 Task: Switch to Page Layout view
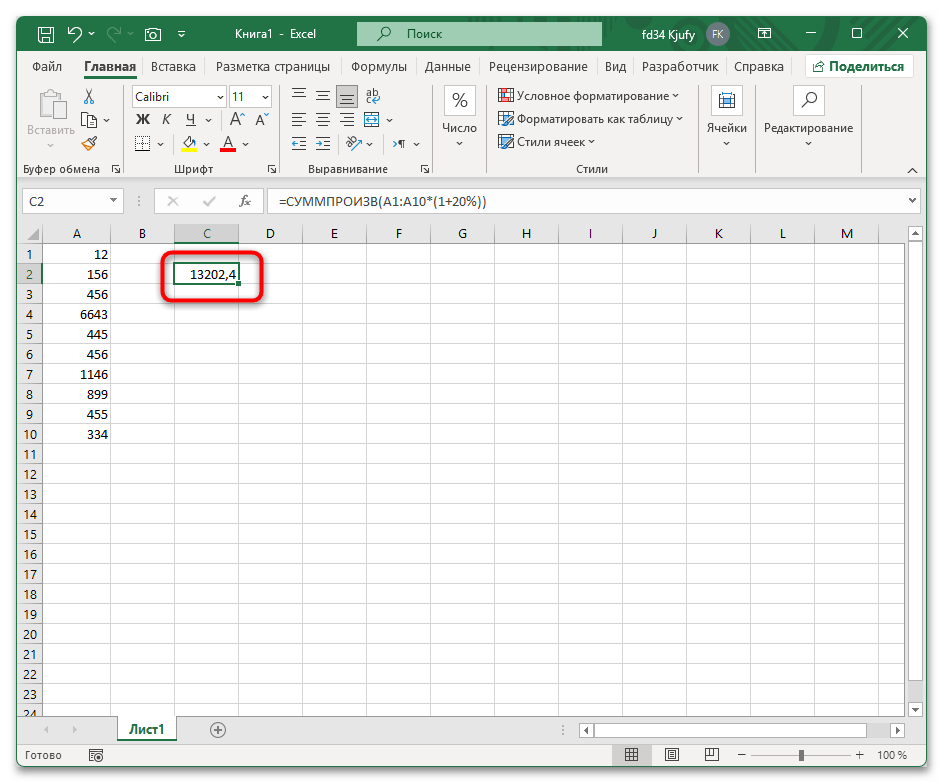[x=672, y=755]
